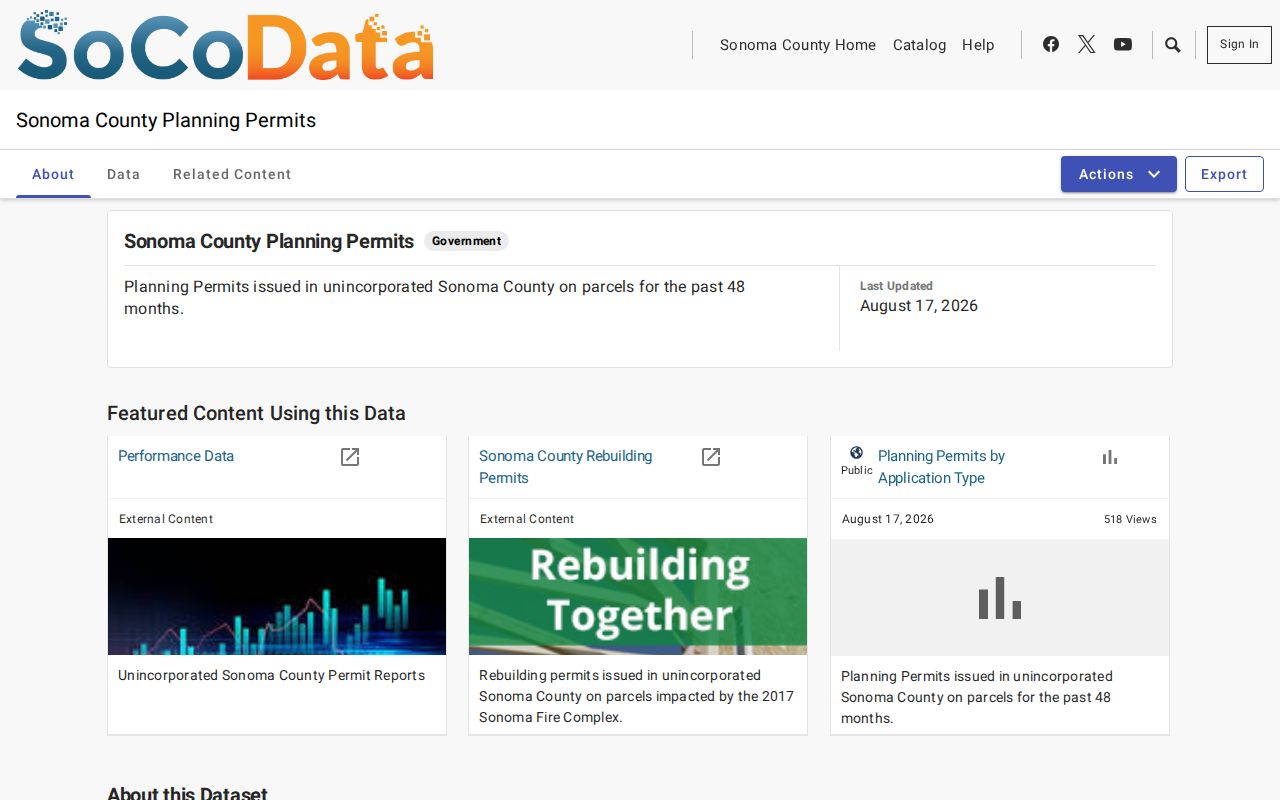Click the dataset description about 48 months
Screen dimensions: 1280x800
click(x=434, y=298)
